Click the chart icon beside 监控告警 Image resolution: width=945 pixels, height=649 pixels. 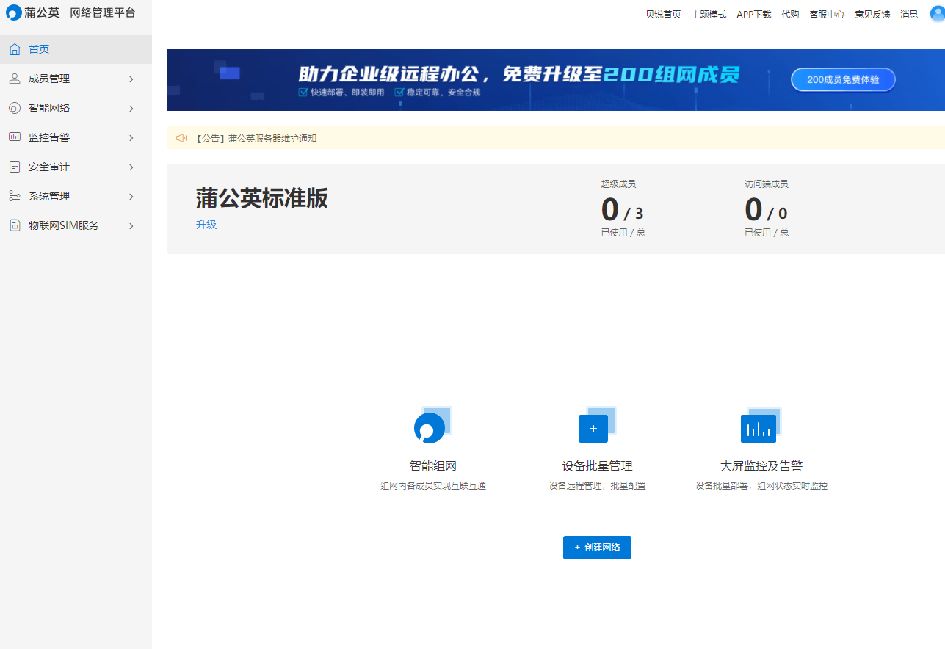coord(15,137)
